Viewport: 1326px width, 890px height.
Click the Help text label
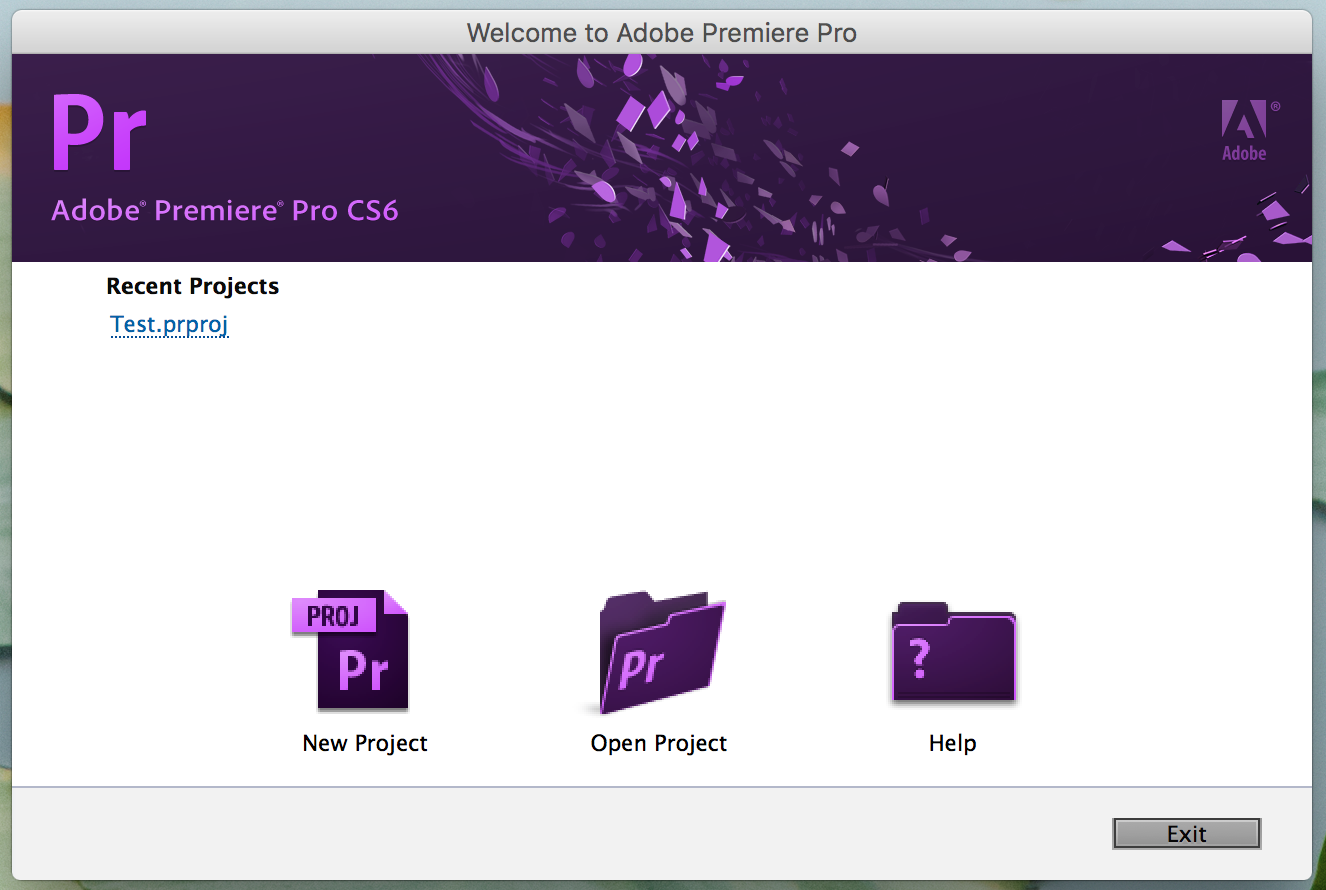[952, 743]
